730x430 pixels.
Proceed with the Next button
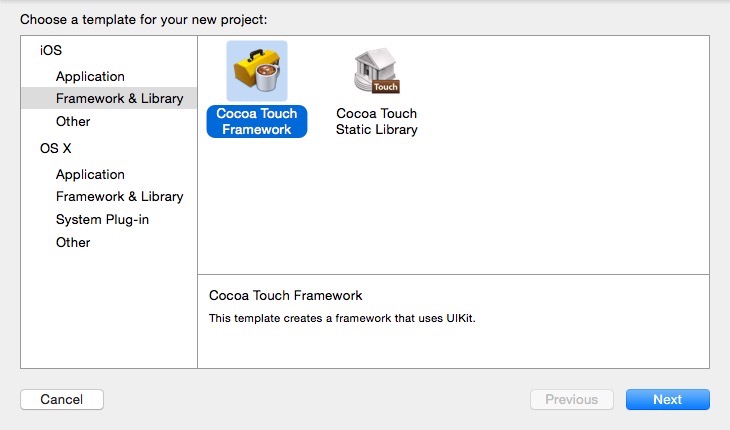pyautogui.click(x=667, y=400)
